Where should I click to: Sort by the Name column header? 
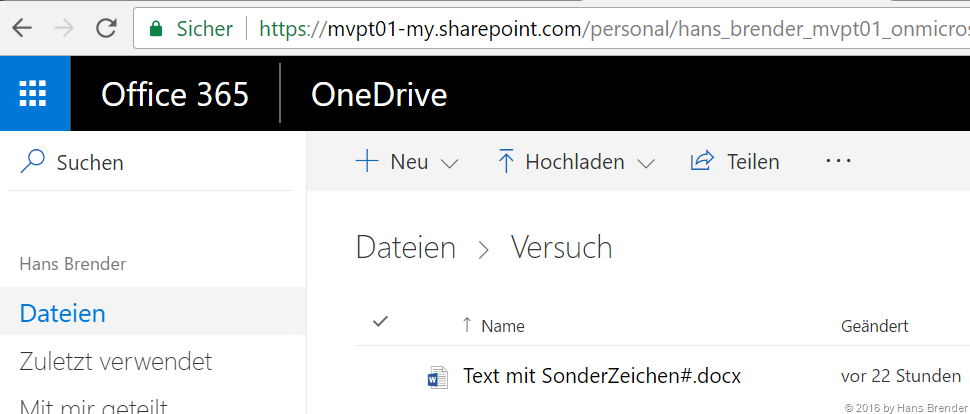click(502, 326)
